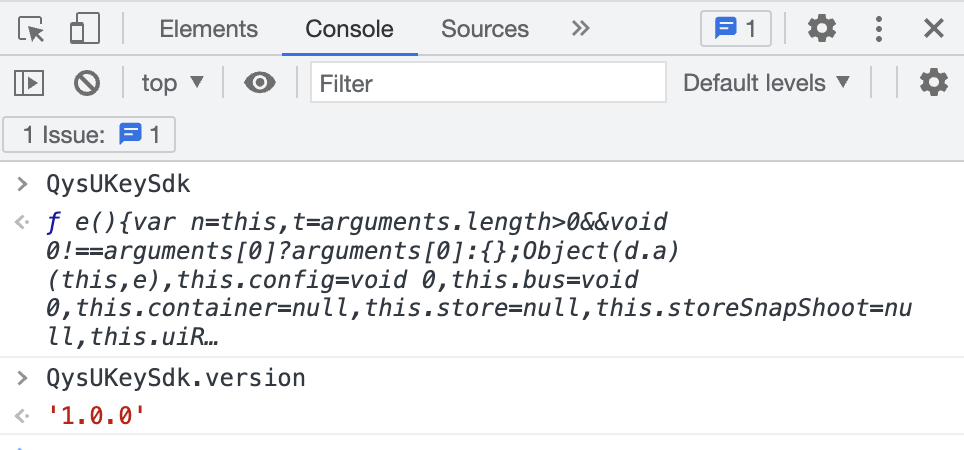Close the DevTools panel
964x450 pixels.
934,28
